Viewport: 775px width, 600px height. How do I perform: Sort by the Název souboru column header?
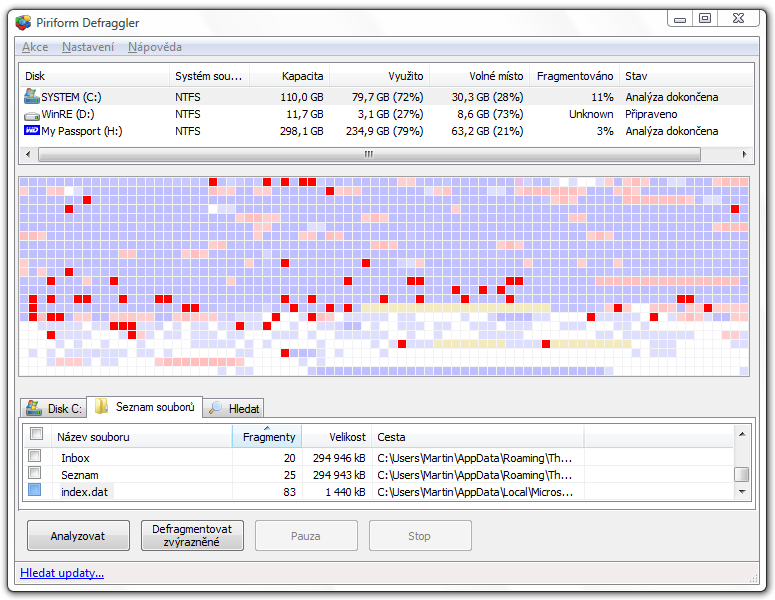[141, 436]
